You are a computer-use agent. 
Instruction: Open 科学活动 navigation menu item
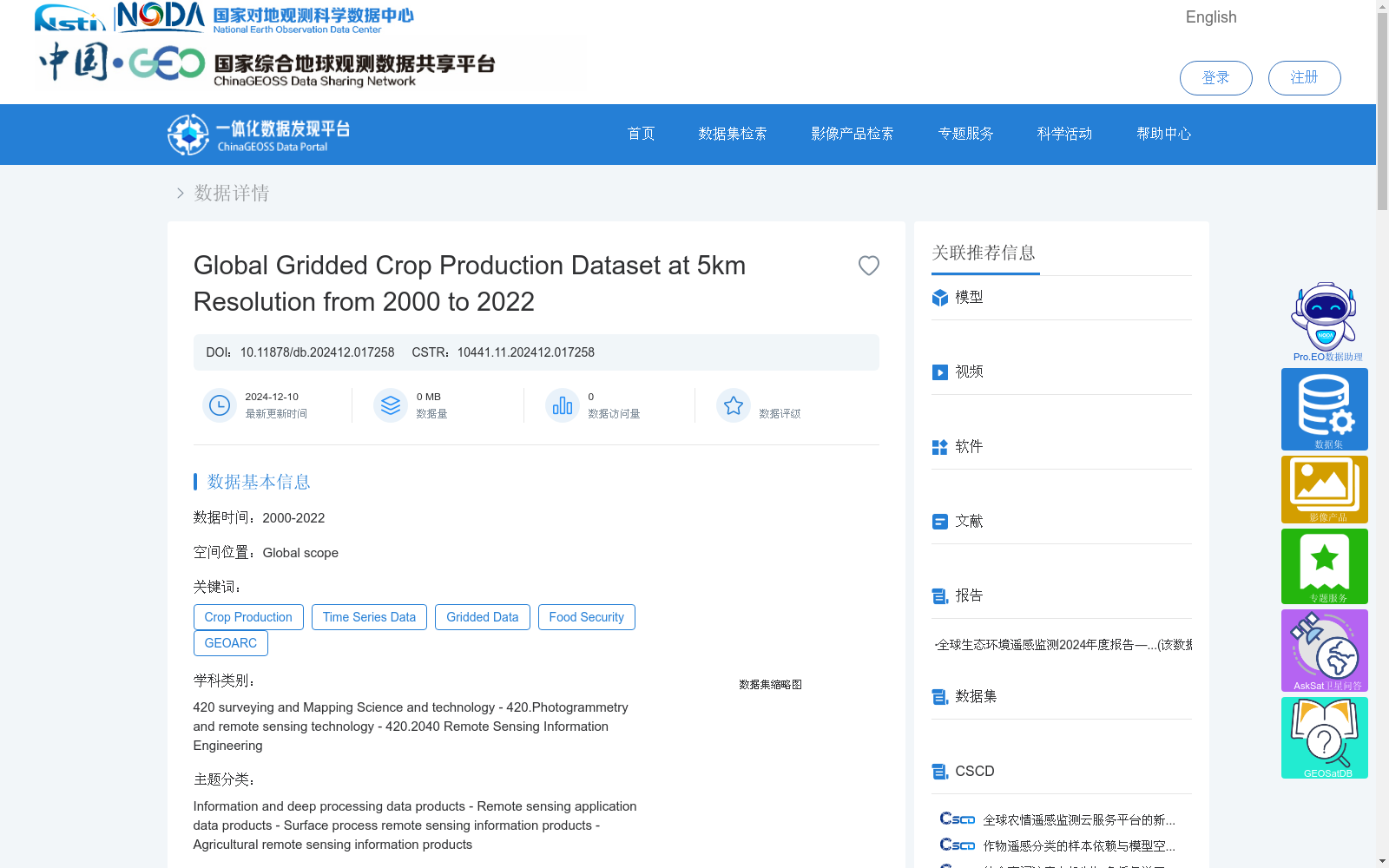(1064, 134)
